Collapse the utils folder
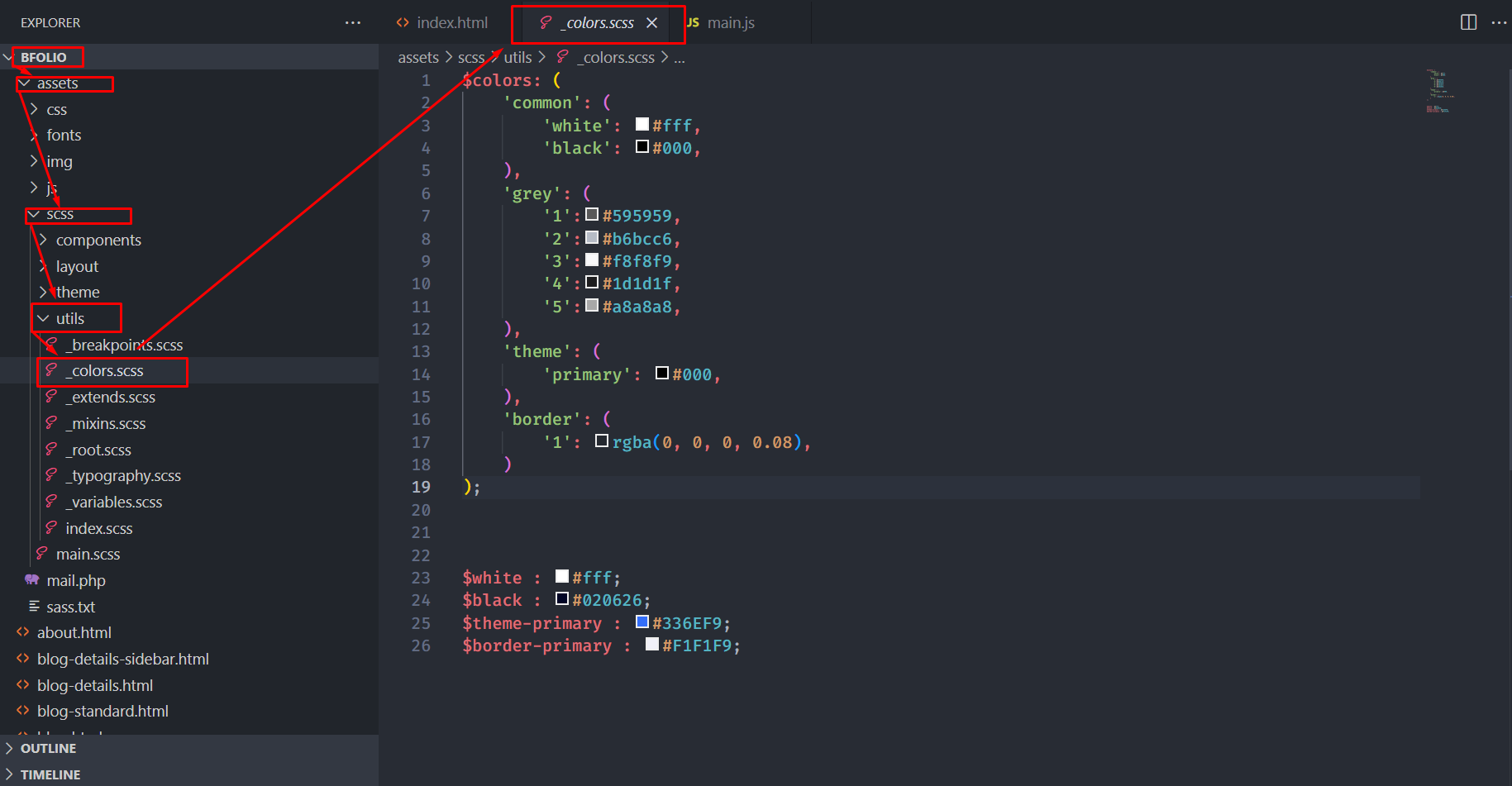Viewport: 1512px width, 786px height. [43, 318]
